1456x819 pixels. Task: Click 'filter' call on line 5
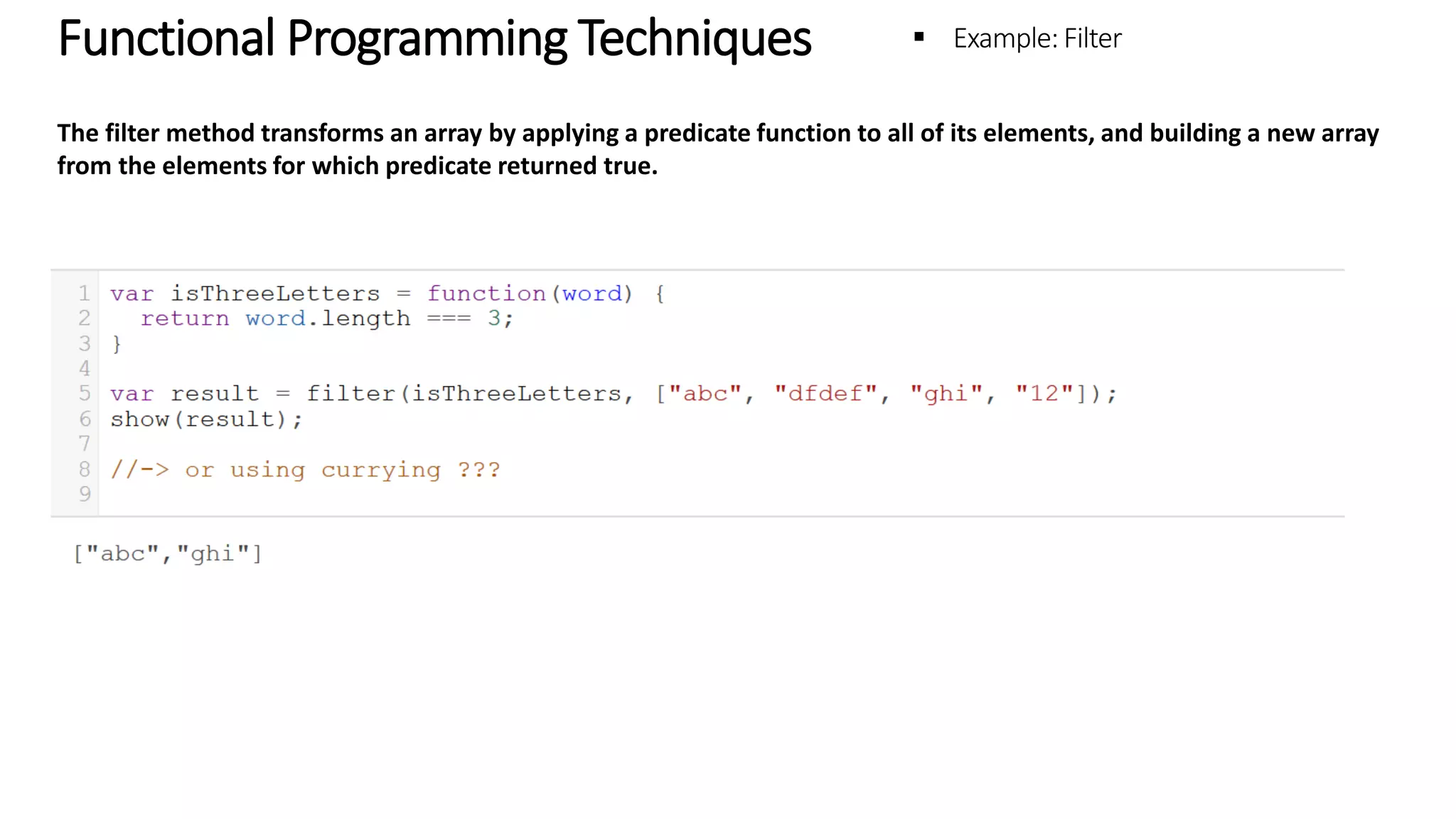tap(350, 394)
